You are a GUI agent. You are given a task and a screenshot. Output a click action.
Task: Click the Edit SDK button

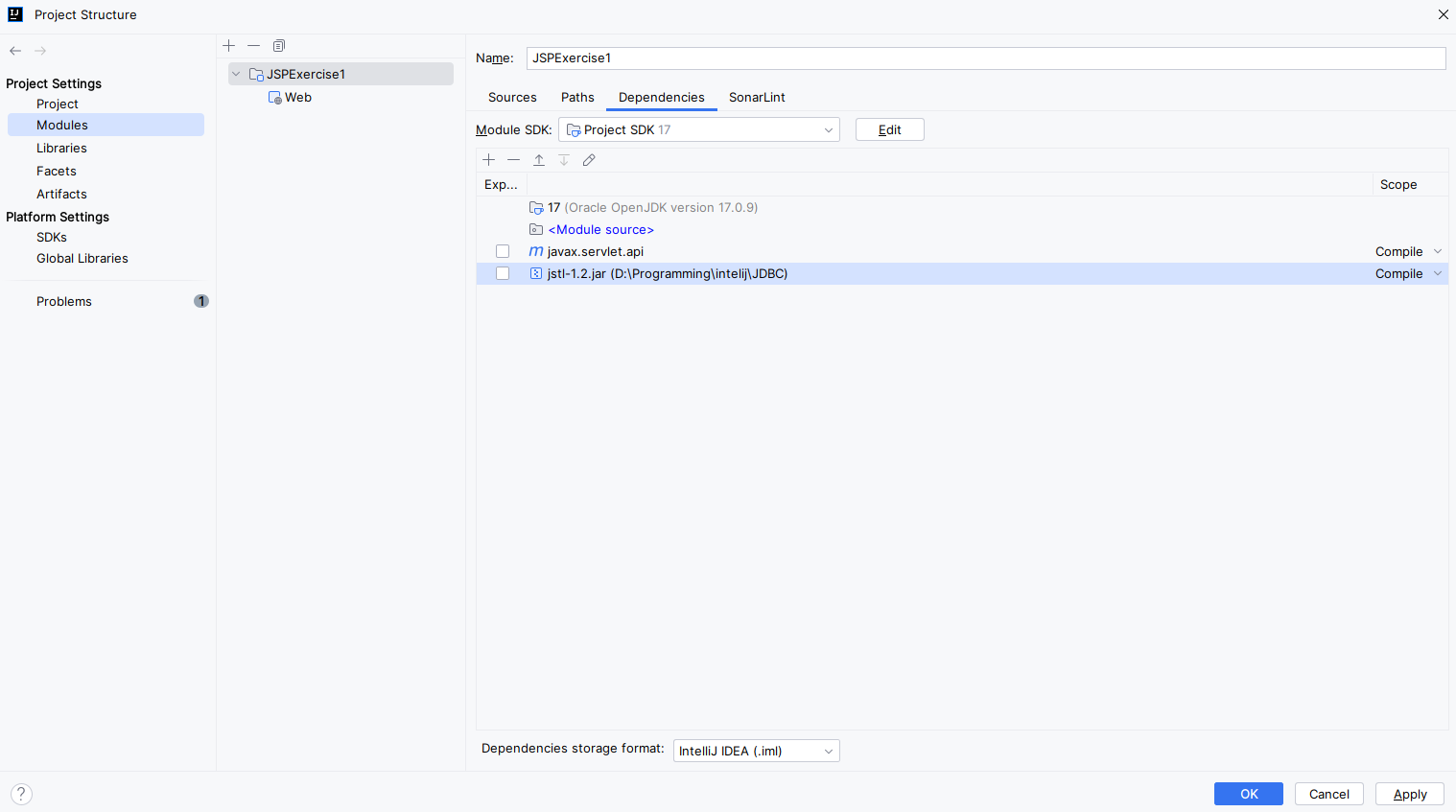point(890,129)
